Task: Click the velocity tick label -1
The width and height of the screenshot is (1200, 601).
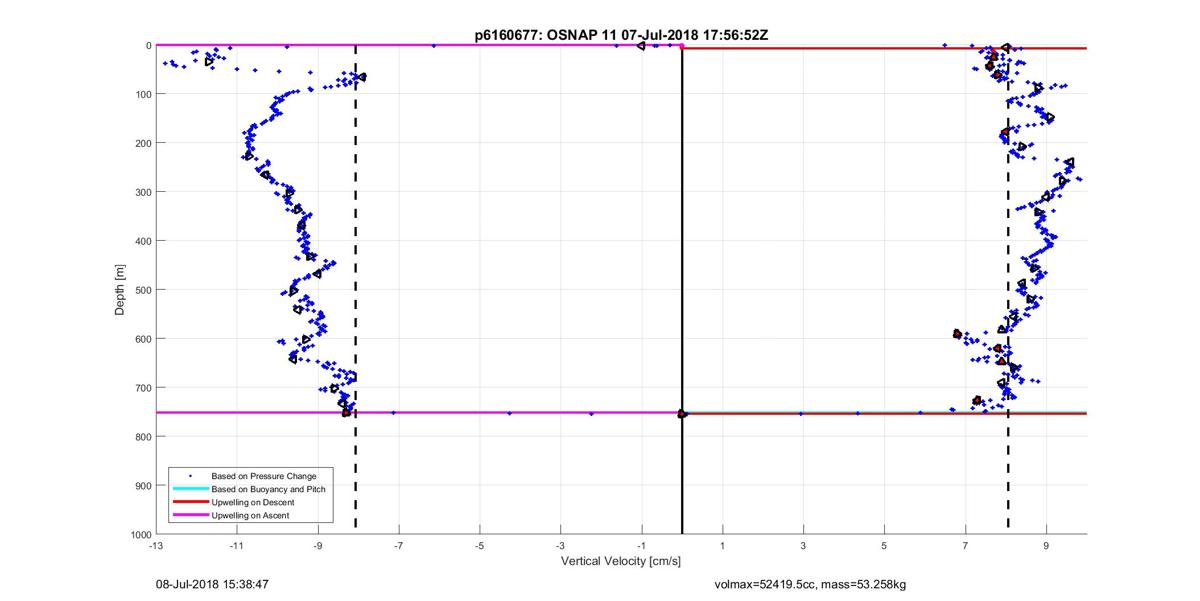Action: pos(642,547)
